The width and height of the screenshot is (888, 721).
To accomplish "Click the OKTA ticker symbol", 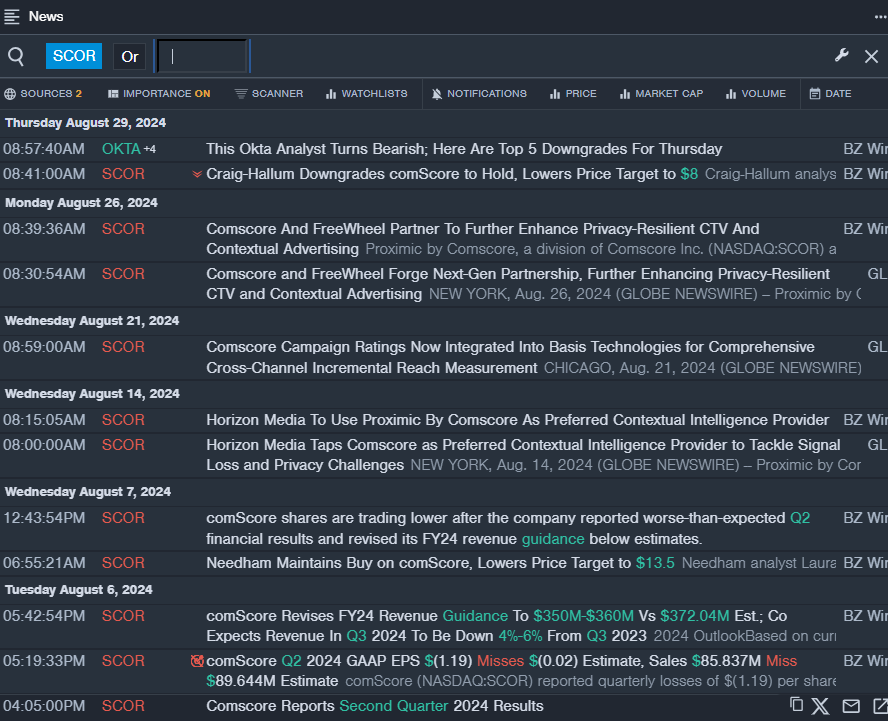I will coord(121,149).
